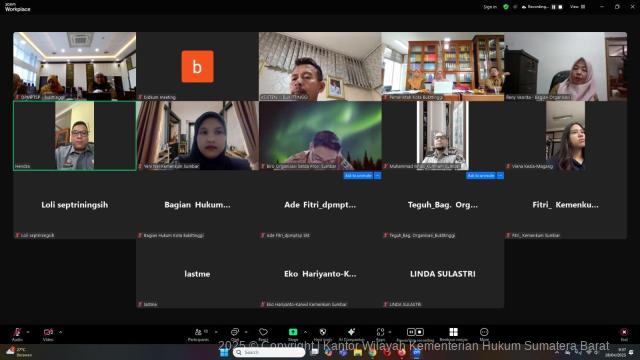Image resolution: width=640 pixels, height=360 pixels.
Task: Open the View layout menu
Action: [x=578, y=7]
